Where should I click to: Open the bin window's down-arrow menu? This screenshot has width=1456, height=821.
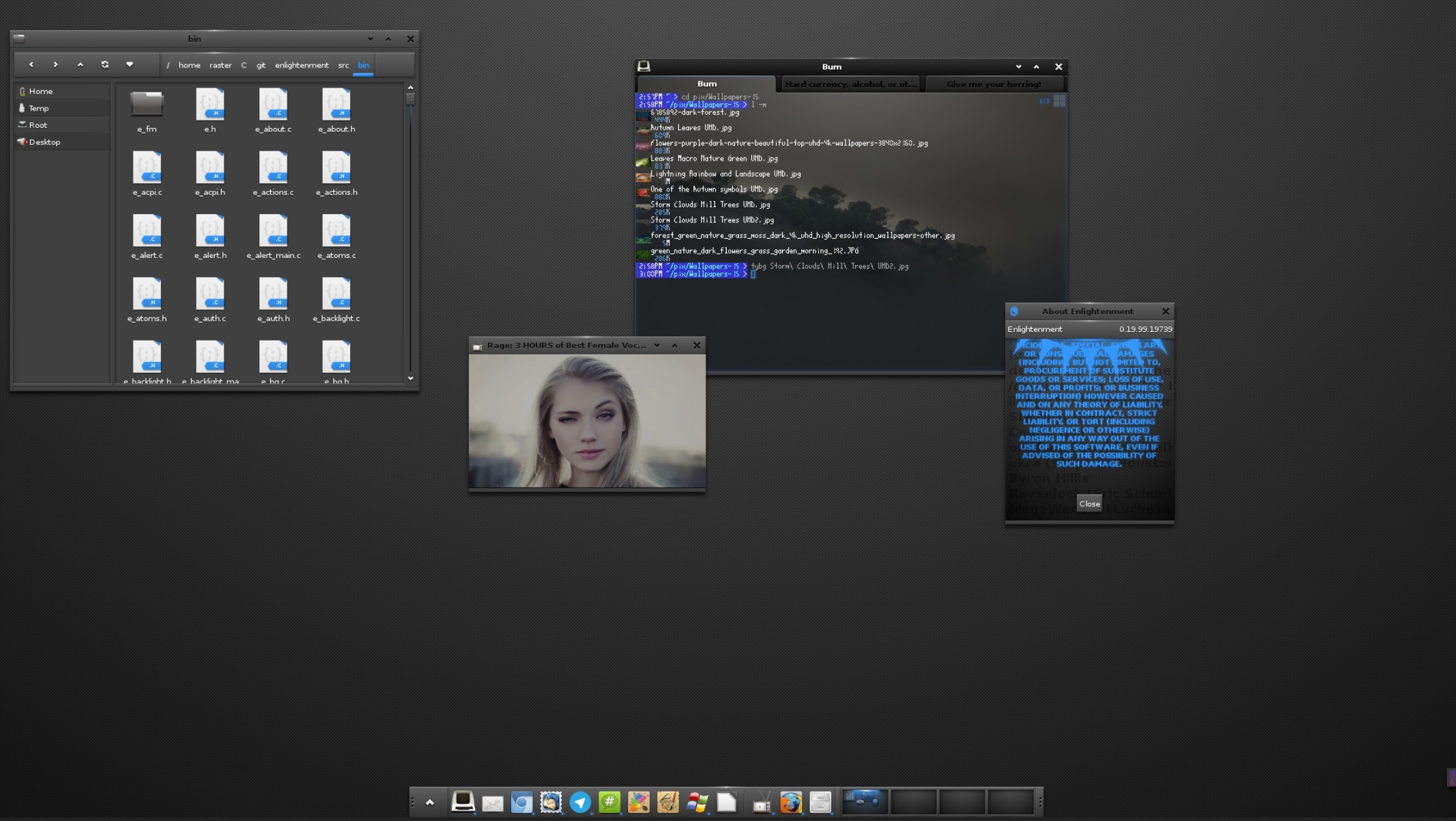(370, 39)
